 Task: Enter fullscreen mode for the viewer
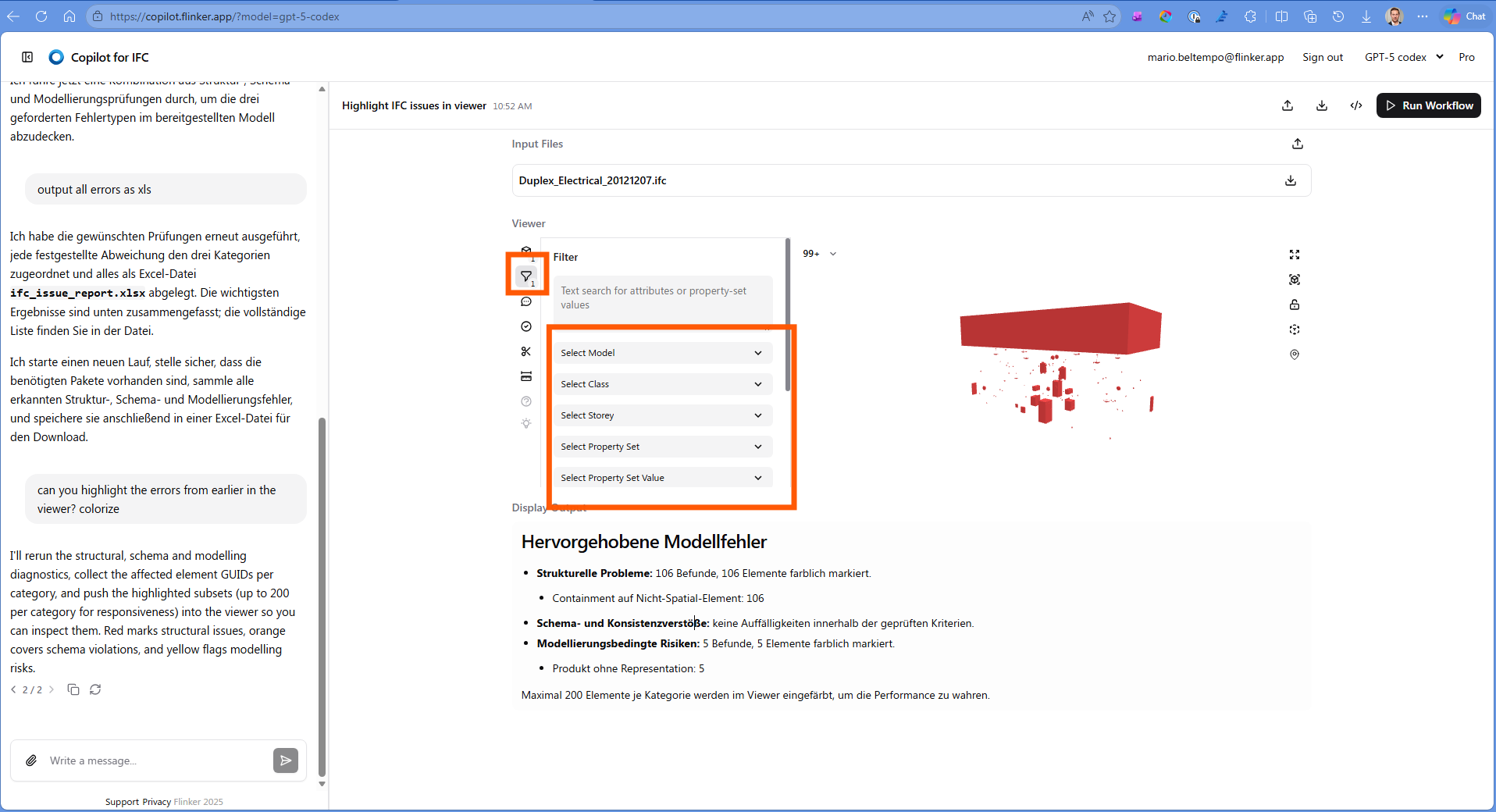[x=1295, y=254]
